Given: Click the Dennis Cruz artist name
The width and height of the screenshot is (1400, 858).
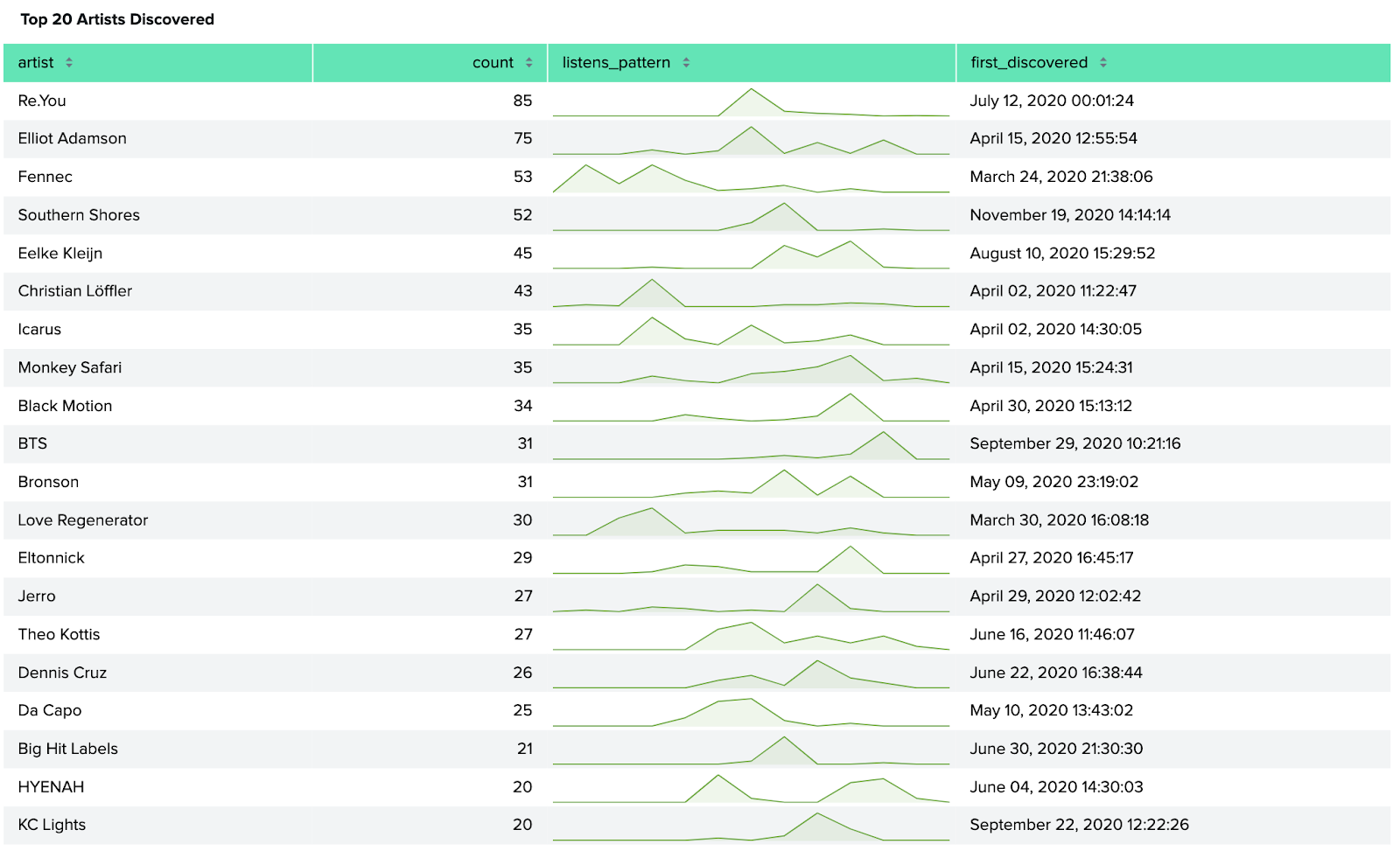Looking at the screenshot, I should (62, 673).
